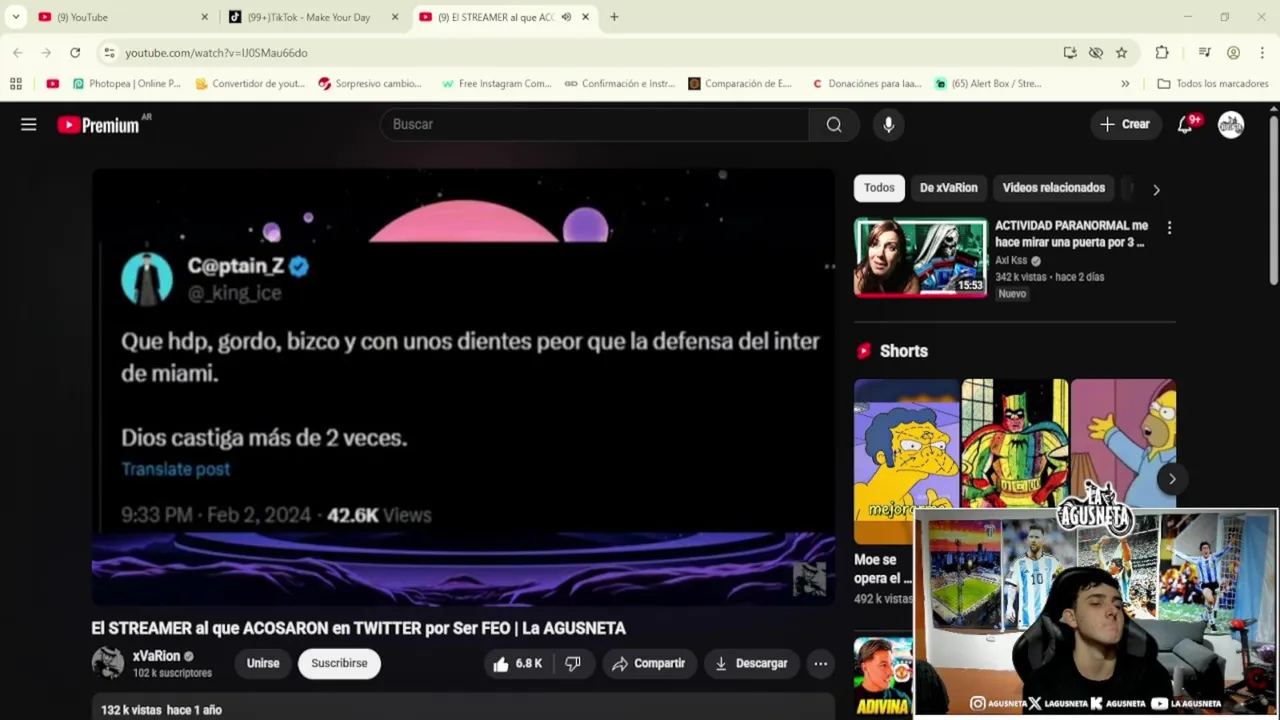
Task: Click the page vertical scrollbar
Action: [1273, 200]
